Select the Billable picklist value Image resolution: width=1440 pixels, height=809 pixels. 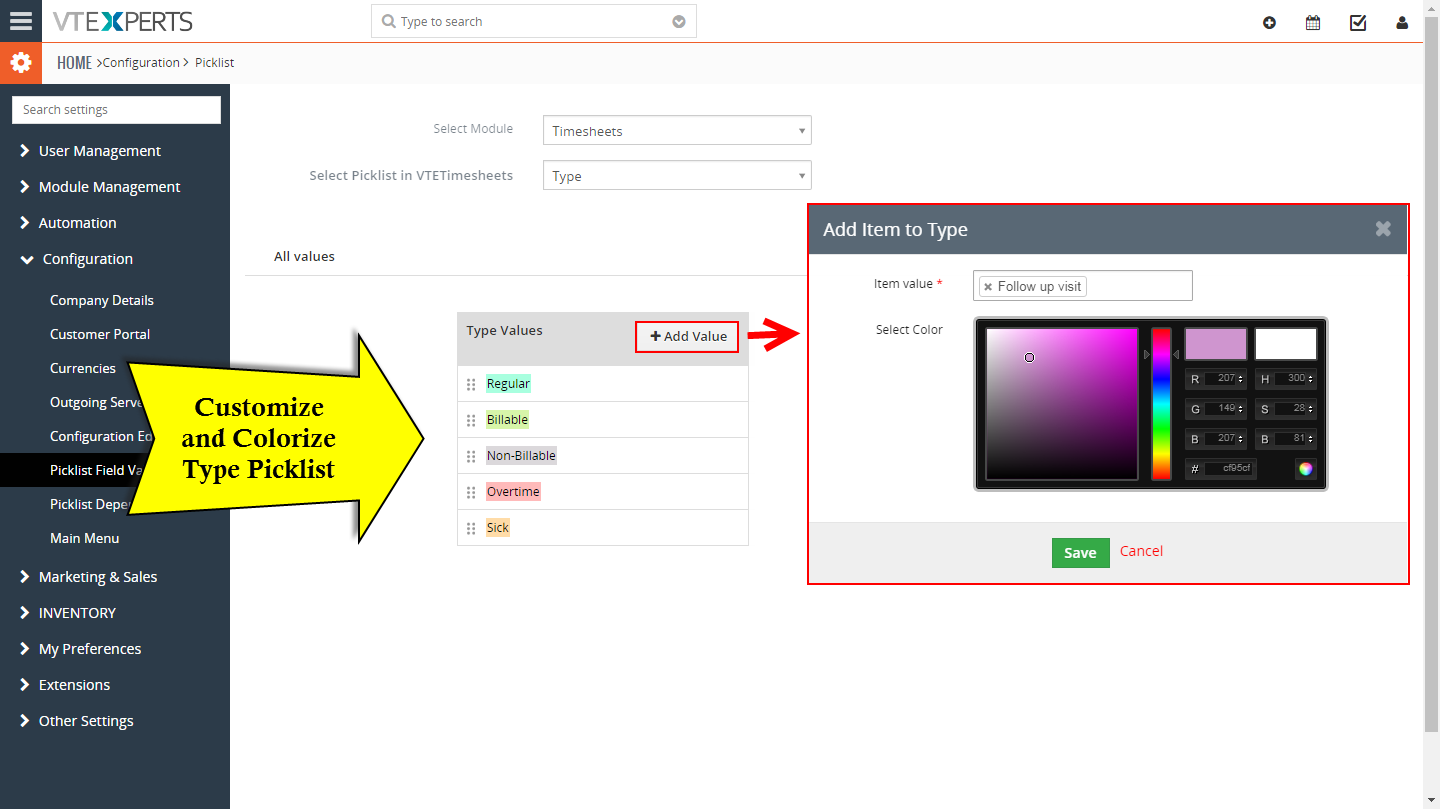507,420
